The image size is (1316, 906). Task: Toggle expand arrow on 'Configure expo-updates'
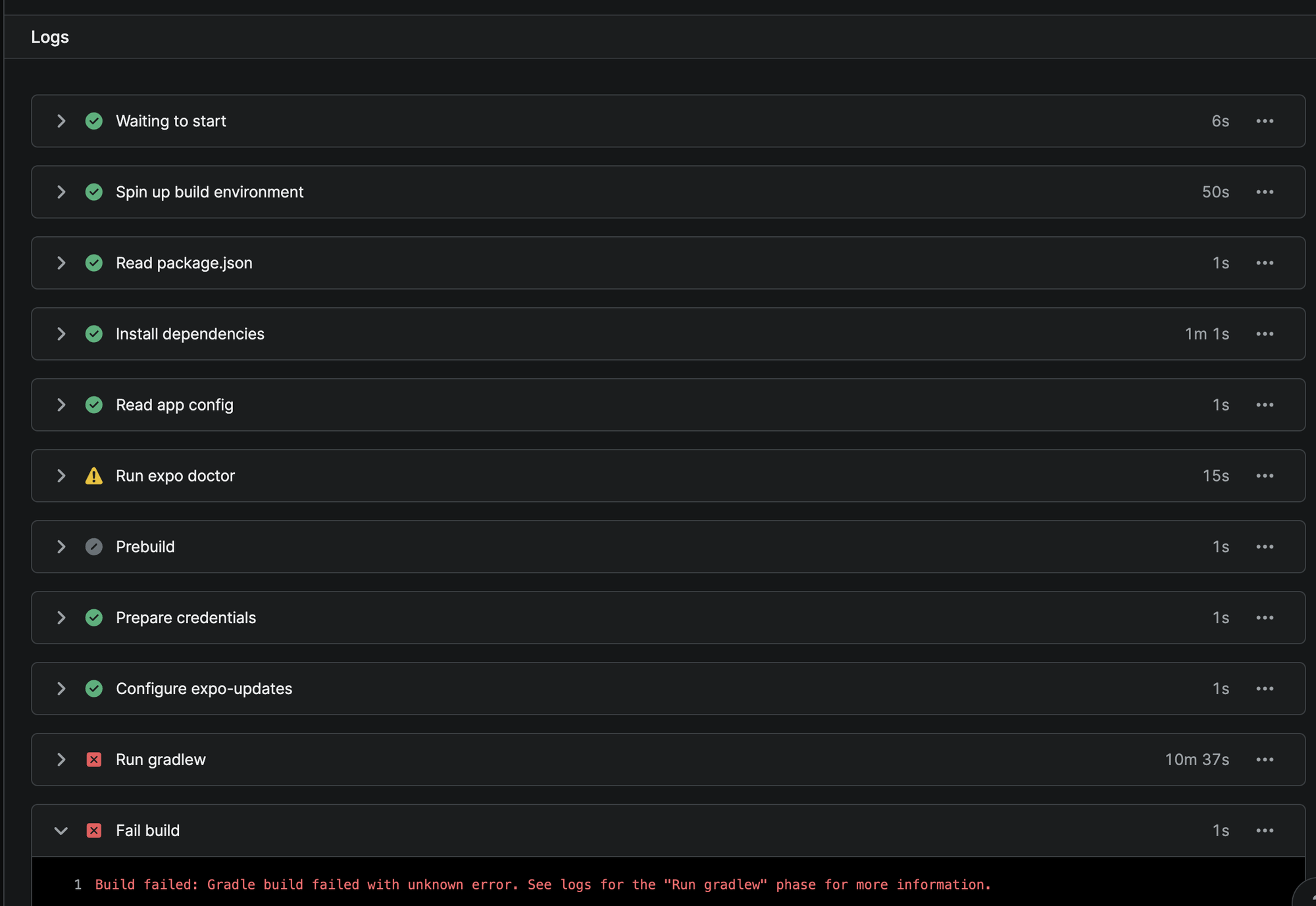62,688
